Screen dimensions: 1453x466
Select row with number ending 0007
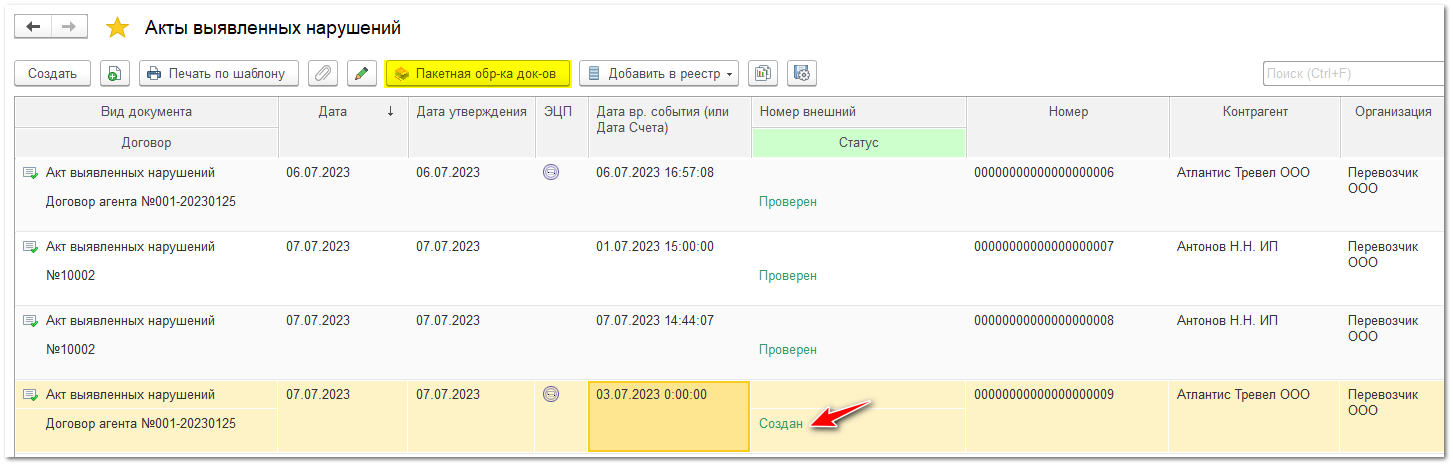(1043, 247)
